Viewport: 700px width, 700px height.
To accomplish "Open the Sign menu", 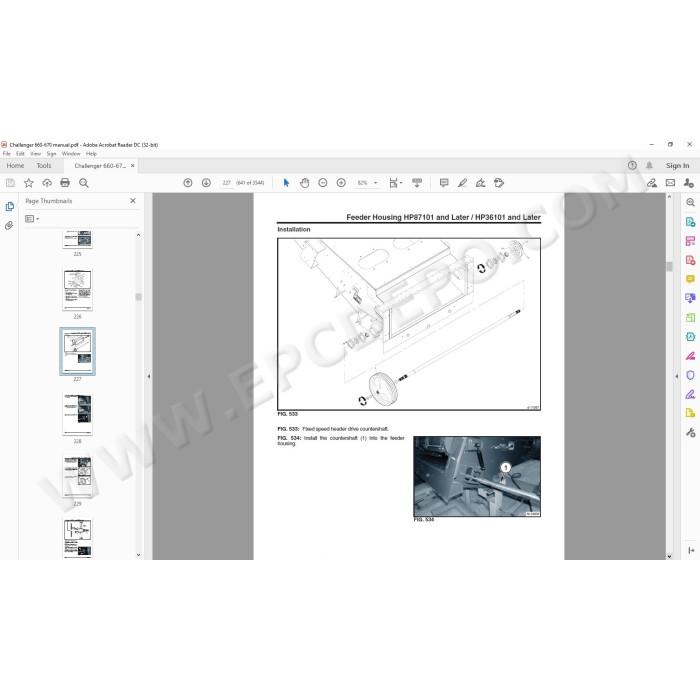I will click(52, 154).
